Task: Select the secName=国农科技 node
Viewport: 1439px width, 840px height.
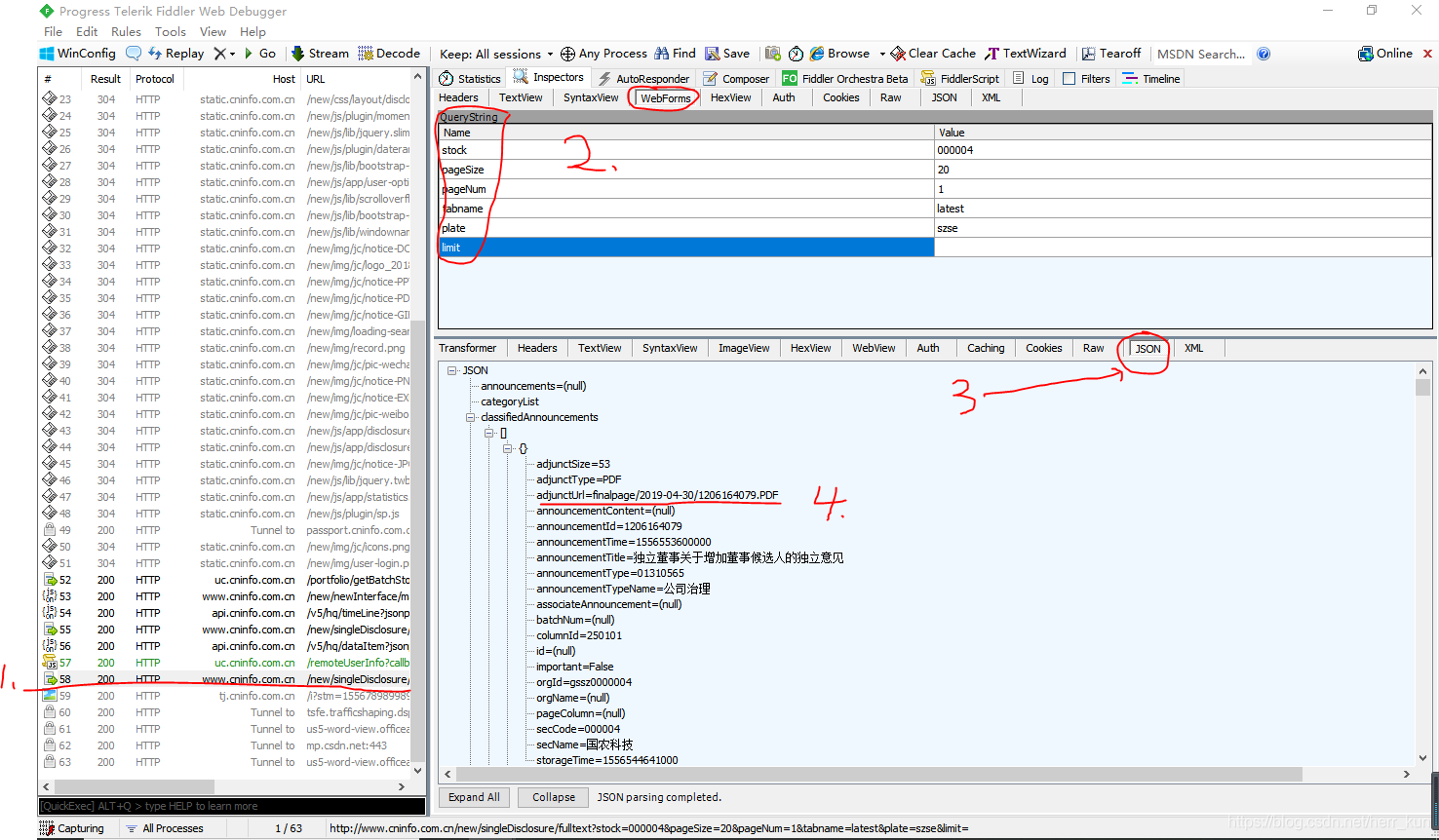Action: [584, 745]
